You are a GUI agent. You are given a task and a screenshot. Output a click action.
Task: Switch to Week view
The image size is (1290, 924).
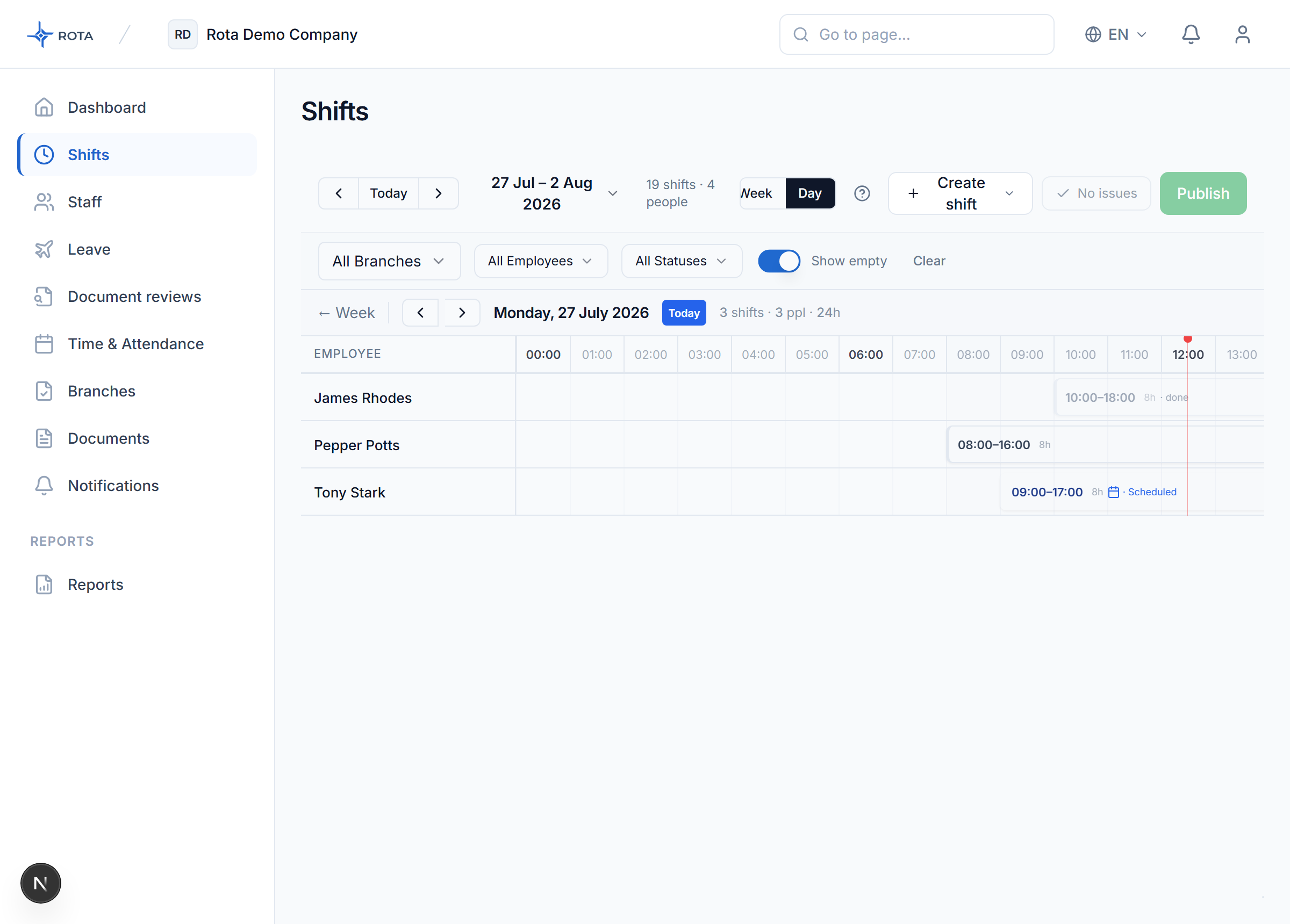tap(762, 193)
